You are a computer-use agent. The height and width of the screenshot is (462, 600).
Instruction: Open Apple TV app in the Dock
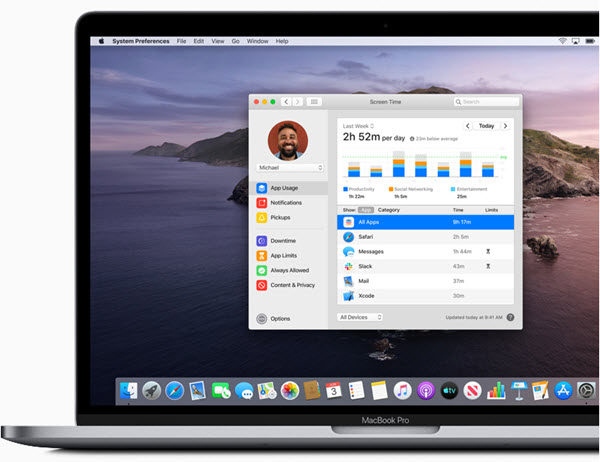(x=449, y=391)
